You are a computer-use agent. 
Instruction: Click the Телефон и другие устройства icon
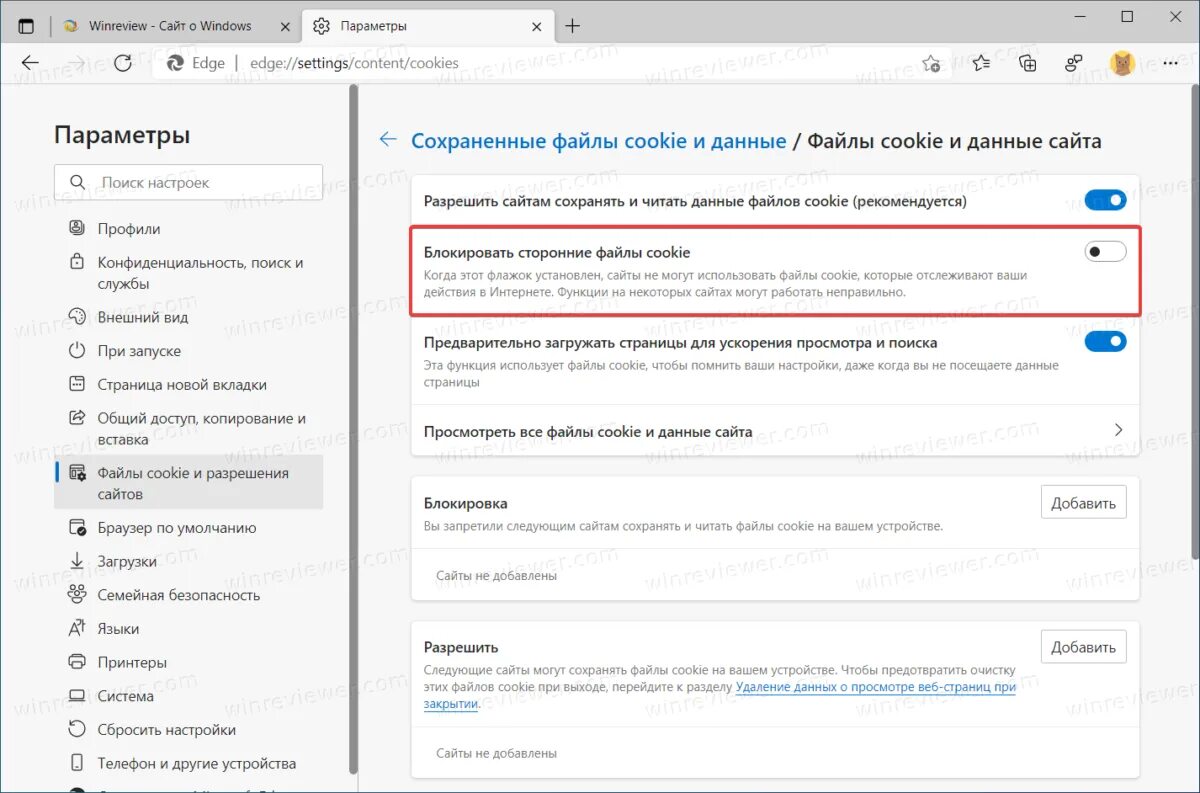(x=77, y=763)
